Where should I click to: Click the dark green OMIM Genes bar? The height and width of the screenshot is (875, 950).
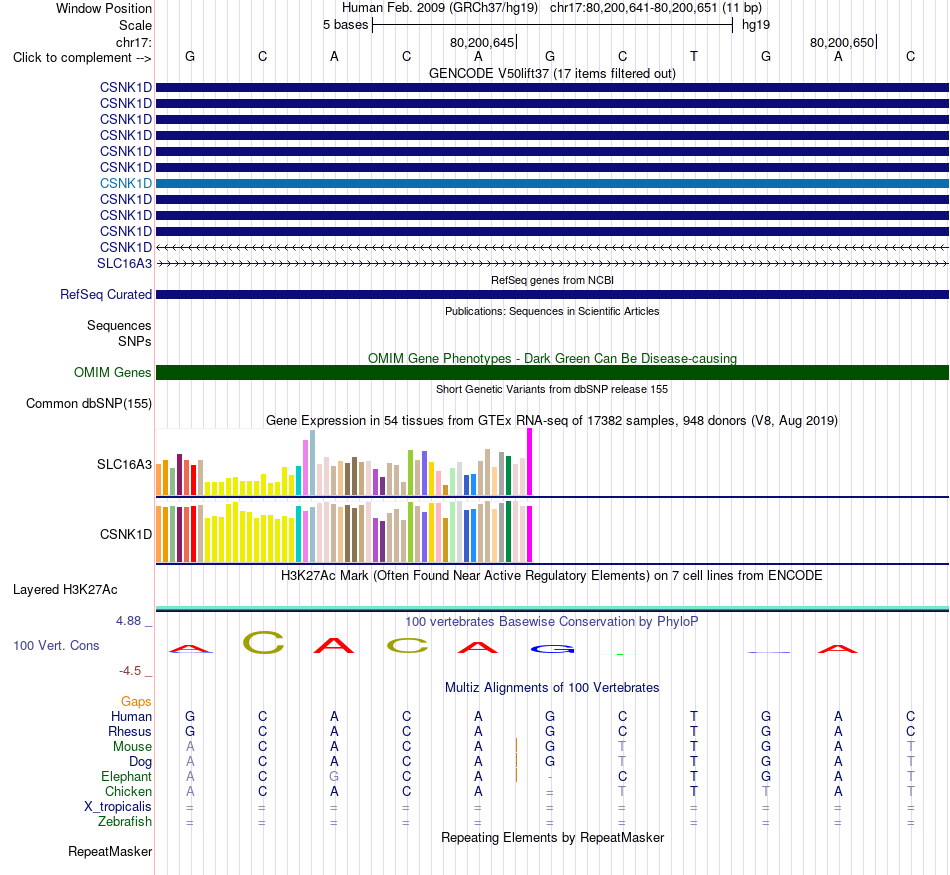tap(552, 372)
